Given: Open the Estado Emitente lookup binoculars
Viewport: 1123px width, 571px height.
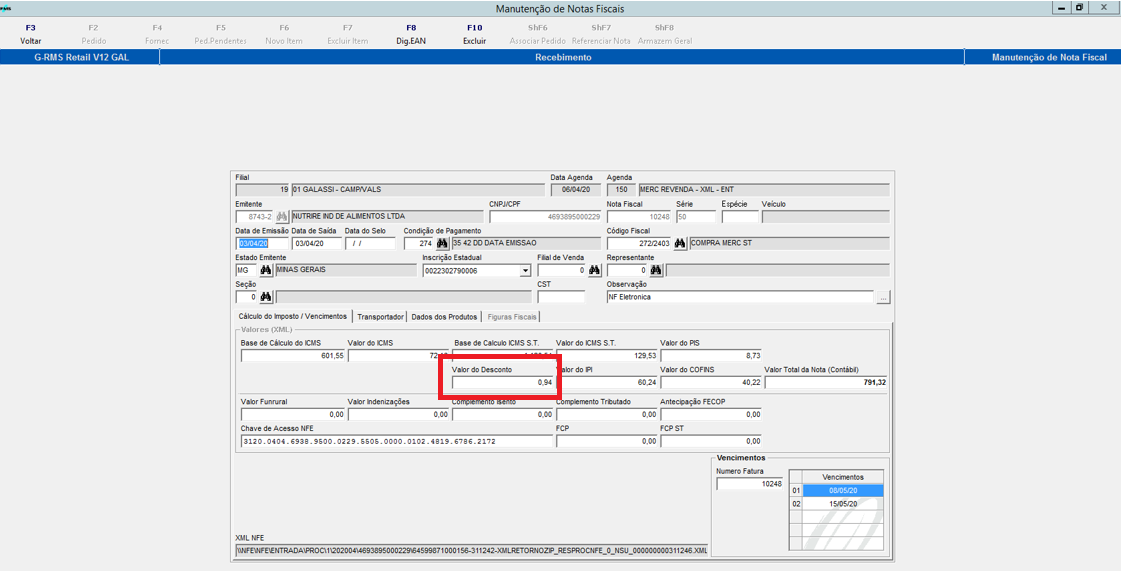Looking at the screenshot, I should 266,271.
